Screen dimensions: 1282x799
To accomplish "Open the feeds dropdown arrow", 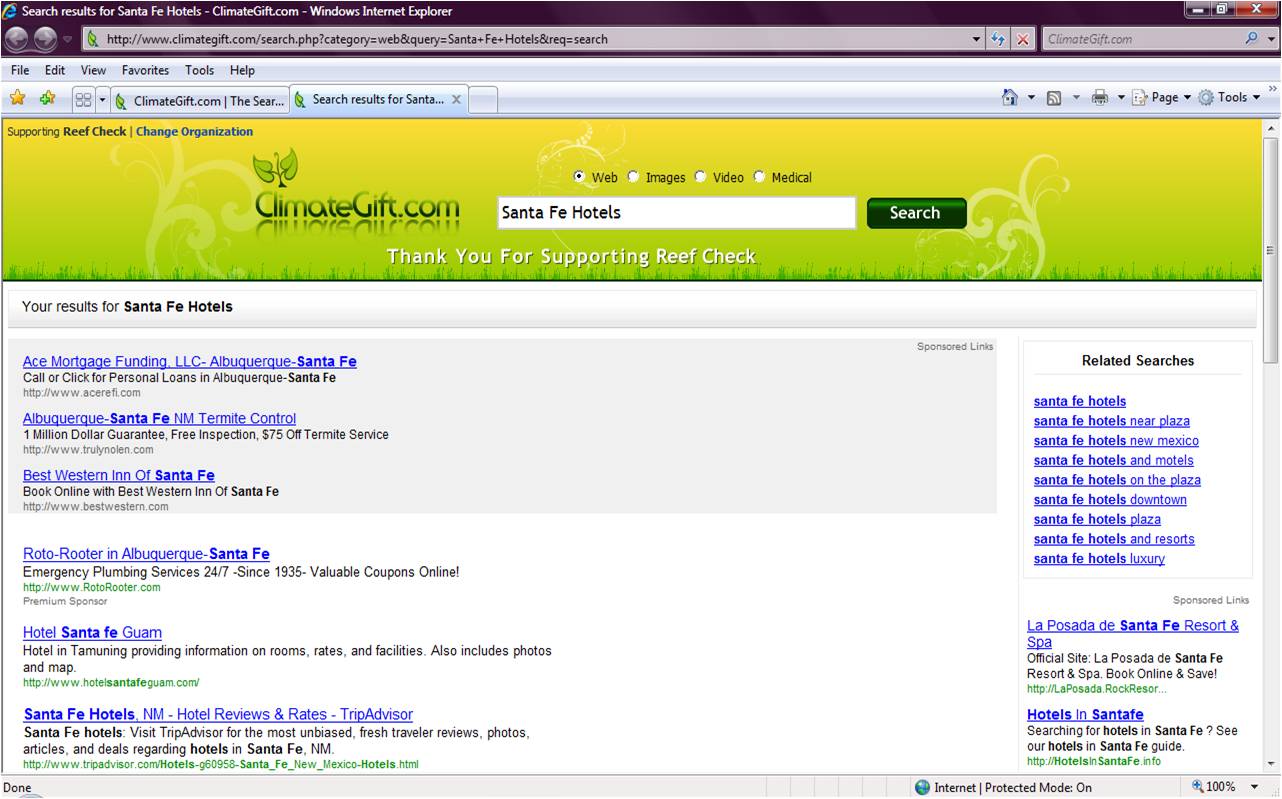I will (x=1076, y=98).
